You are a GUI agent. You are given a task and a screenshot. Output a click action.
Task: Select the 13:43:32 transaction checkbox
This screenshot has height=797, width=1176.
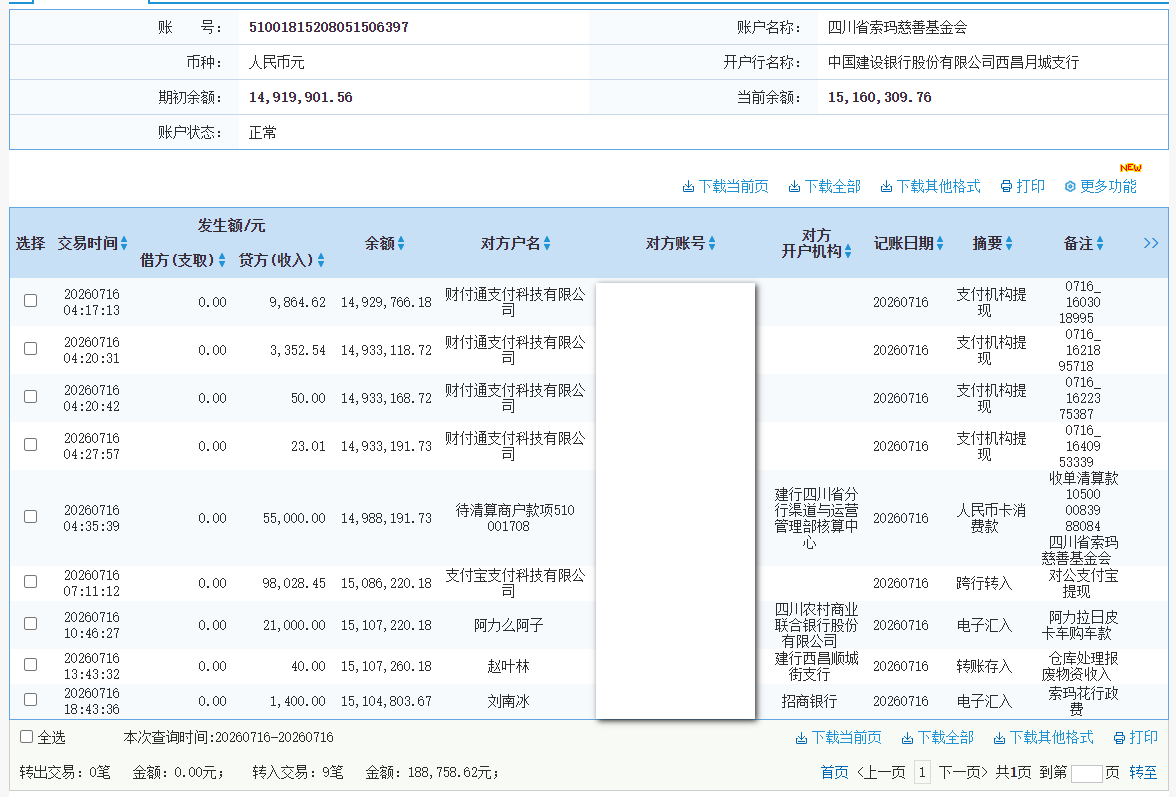tap(31, 664)
